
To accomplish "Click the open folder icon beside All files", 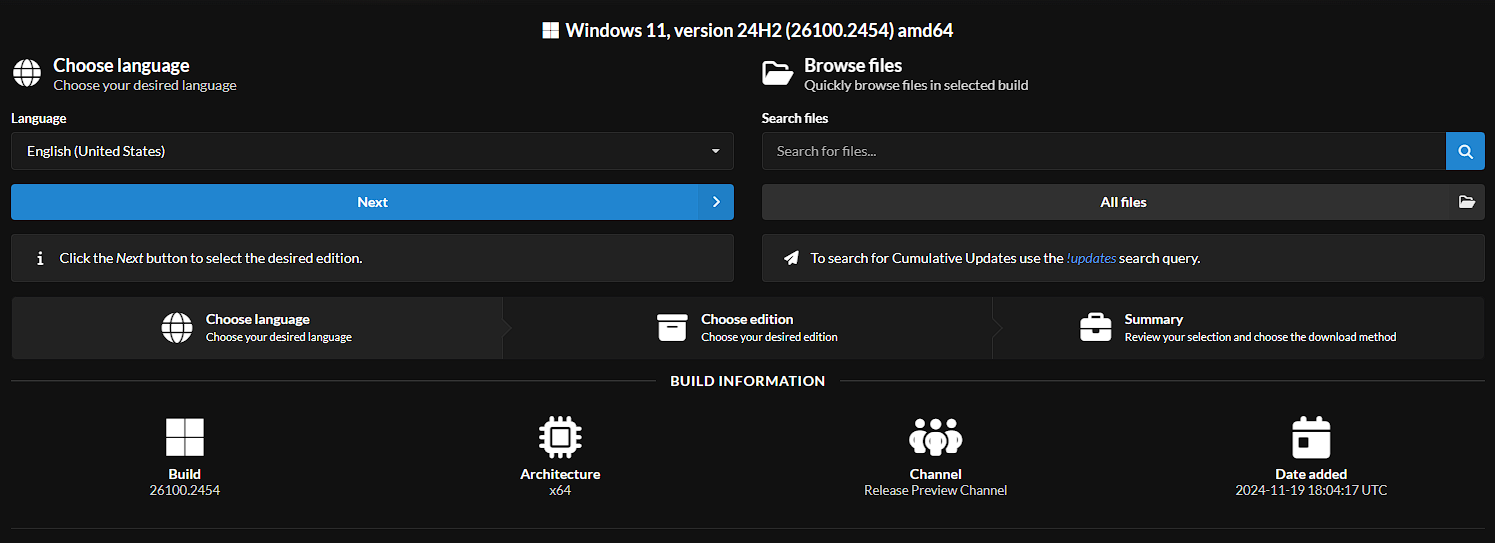I will 1466,202.
